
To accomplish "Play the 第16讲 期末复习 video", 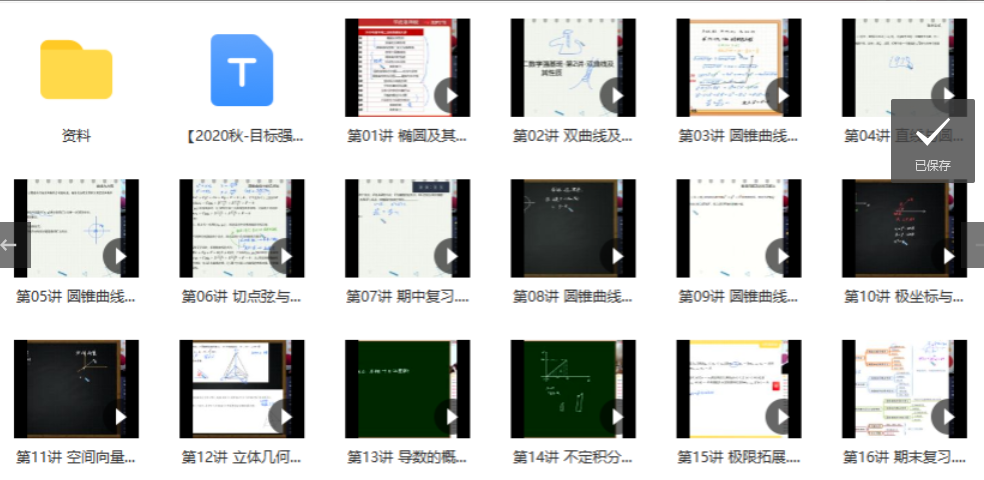I will coord(948,416).
